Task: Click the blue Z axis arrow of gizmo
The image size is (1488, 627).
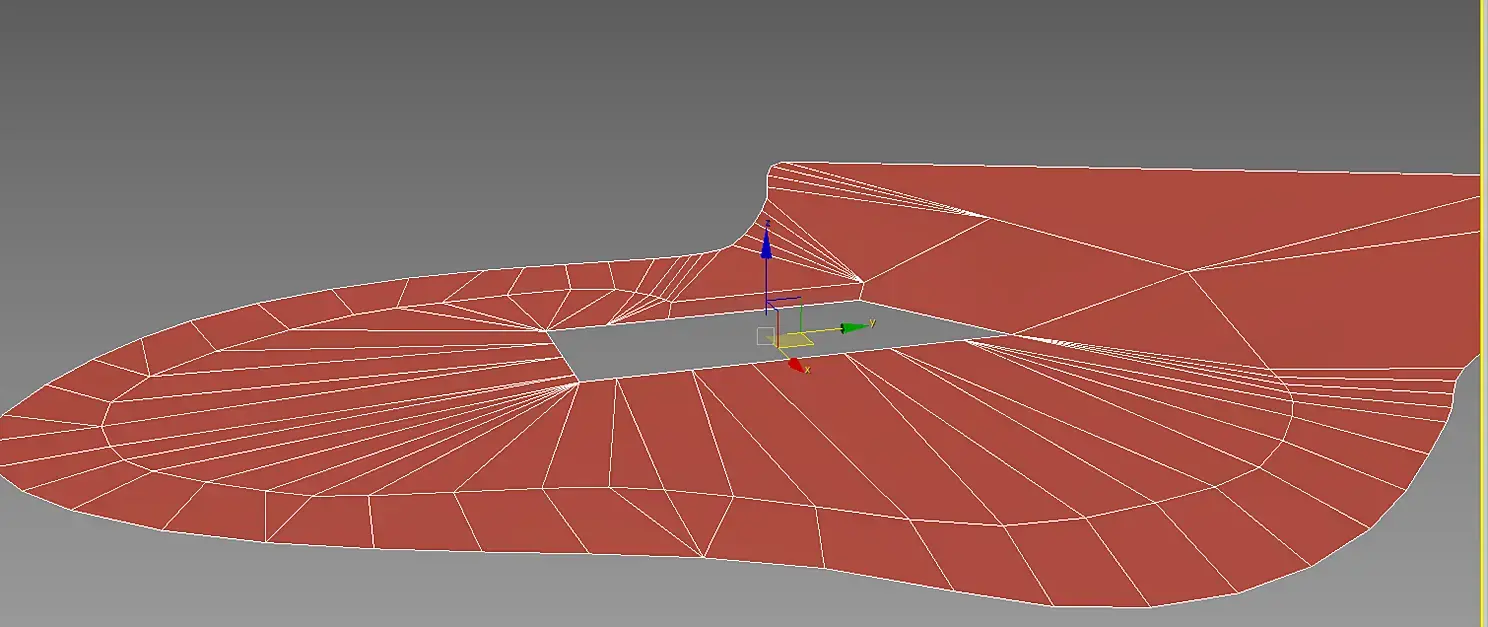Action: (766, 241)
